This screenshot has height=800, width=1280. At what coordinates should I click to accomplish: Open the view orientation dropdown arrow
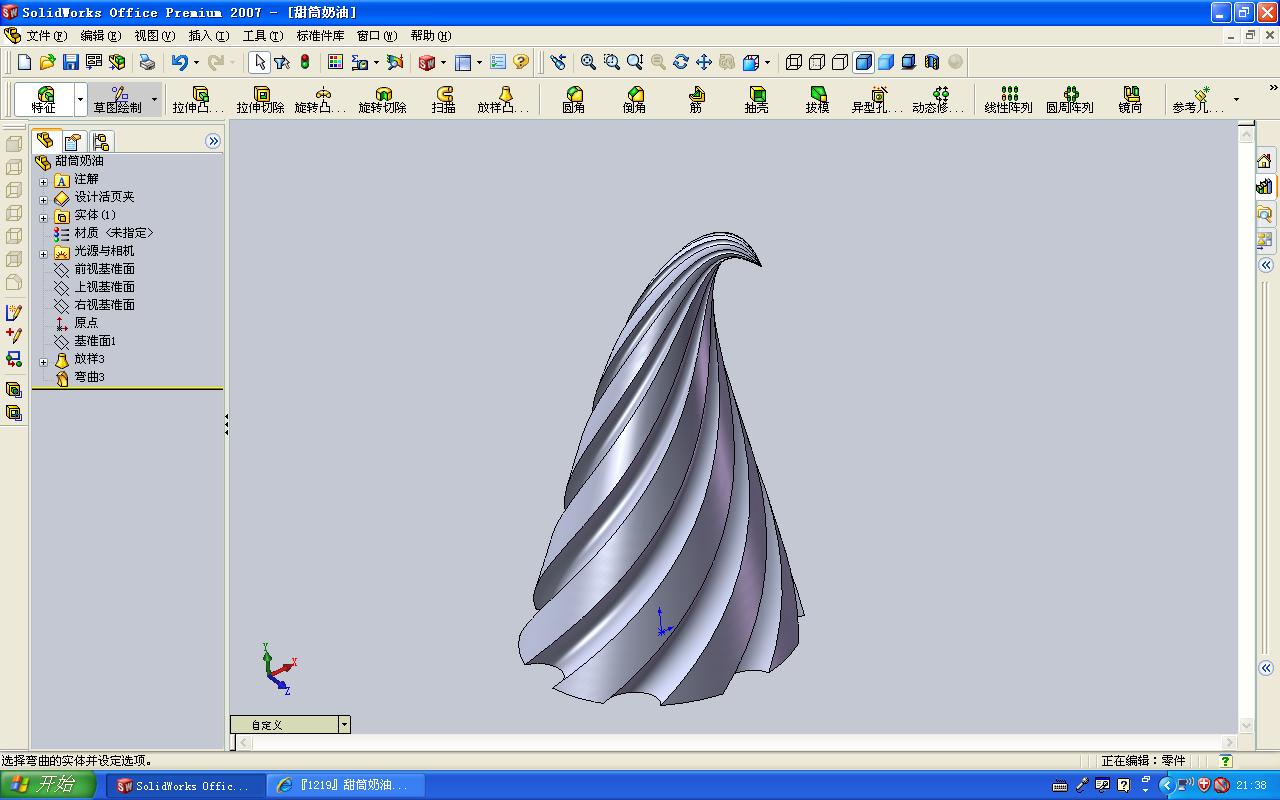pyautogui.click(x=767, y=62)
